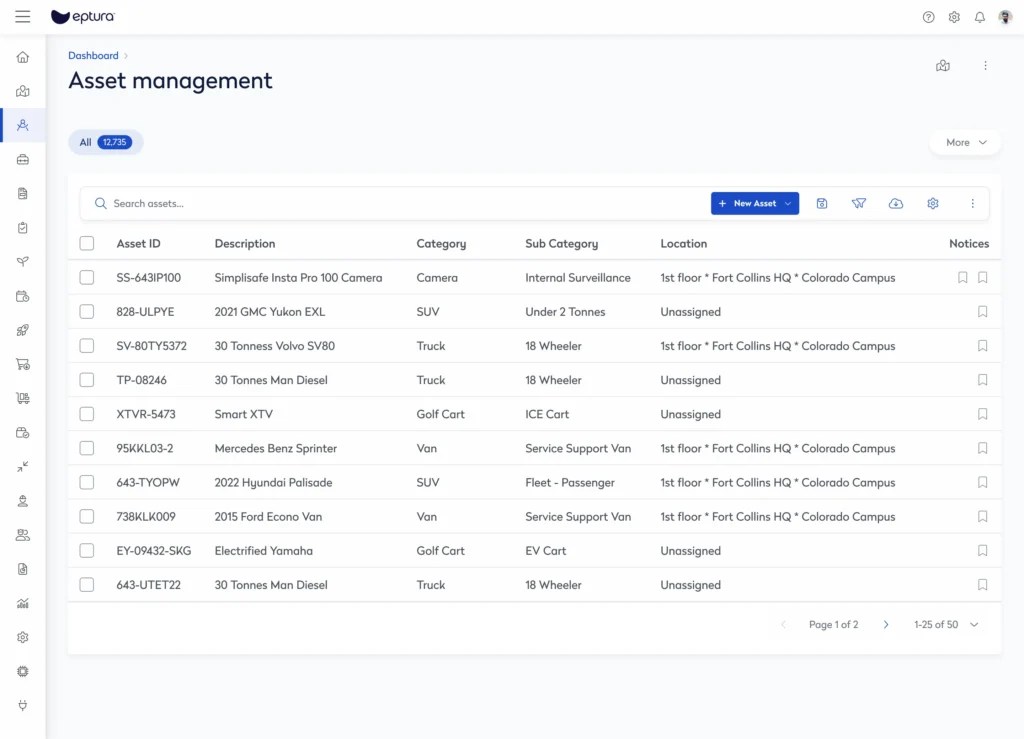Check the select-all checkbox in the table header

coord(87,243)
